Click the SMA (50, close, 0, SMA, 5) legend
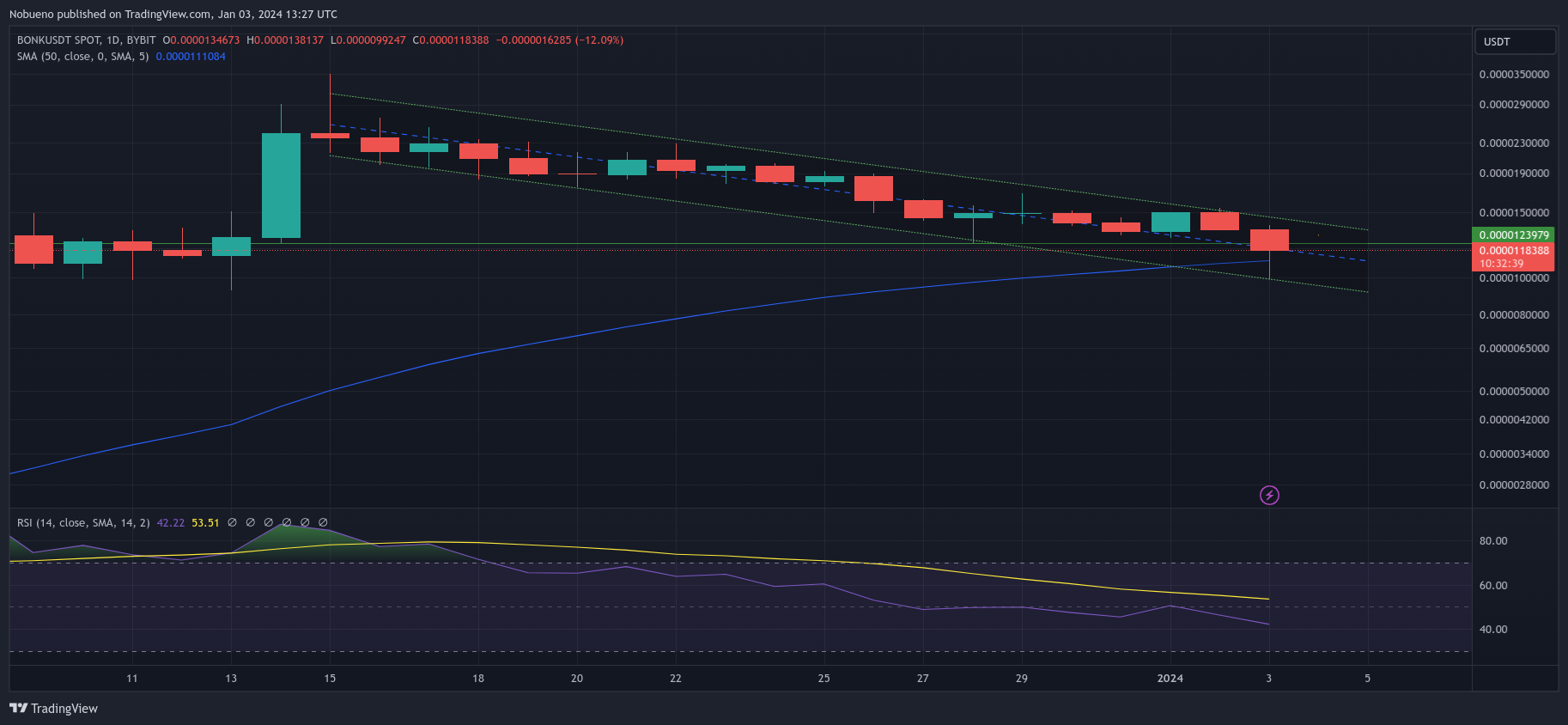This screenshot has height=725, width=1568. pyautogui.click(x=82, y=57)
